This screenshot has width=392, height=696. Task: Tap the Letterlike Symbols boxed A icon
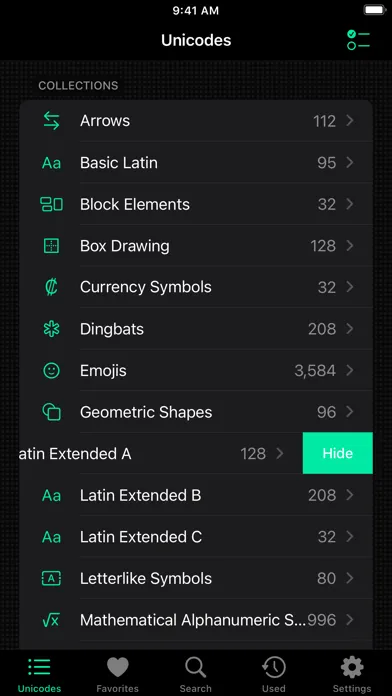coord(51,578)
